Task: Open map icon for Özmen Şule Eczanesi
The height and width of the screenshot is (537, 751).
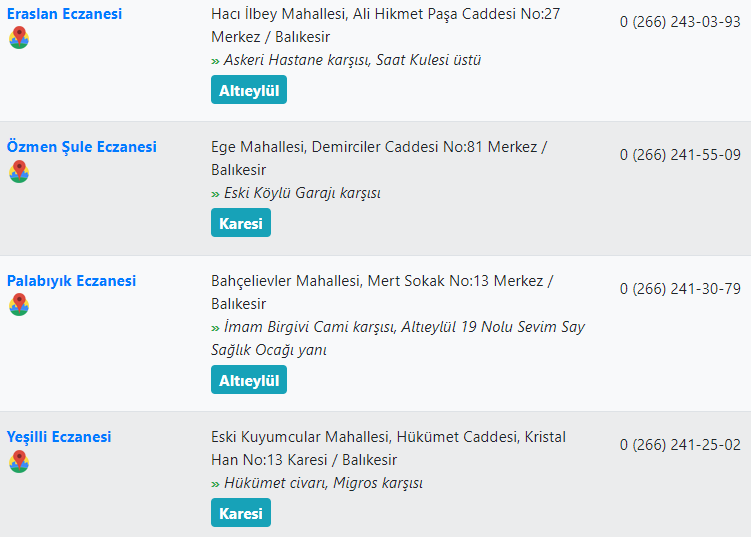Action: coord(19,171)
